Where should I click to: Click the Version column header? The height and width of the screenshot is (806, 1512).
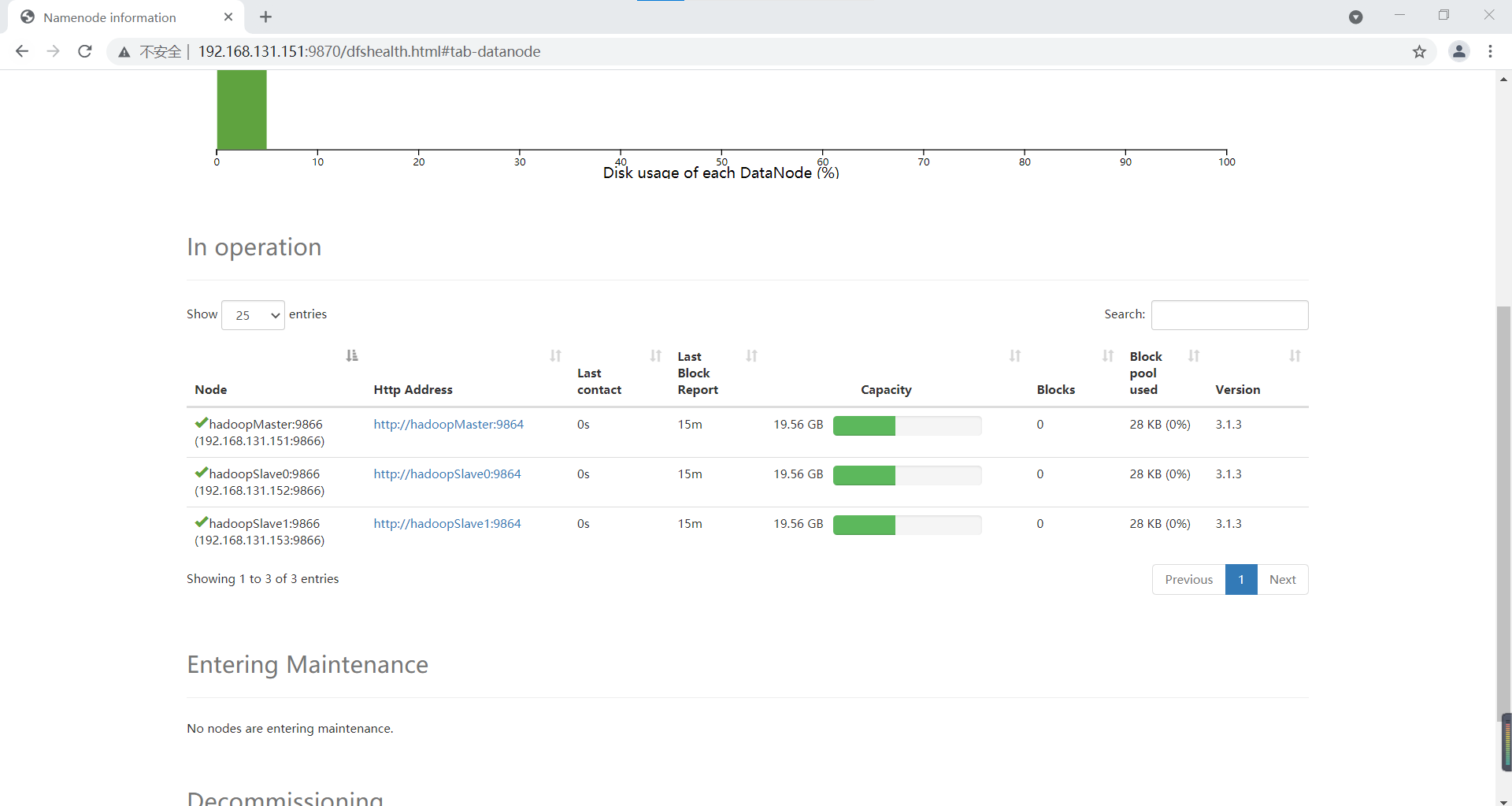tap(1237, 389)
